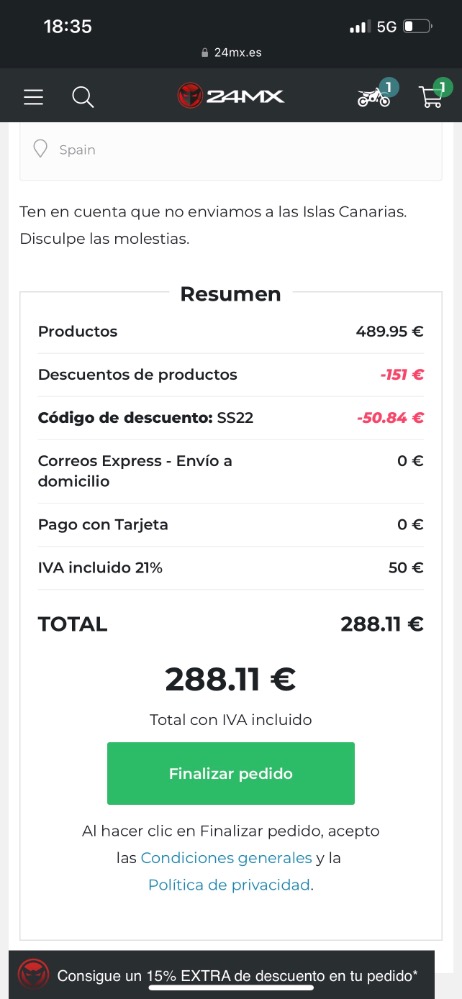Open the motorcycle garage icon
This screenshot has width=462, height=999.
coord(373,97)
